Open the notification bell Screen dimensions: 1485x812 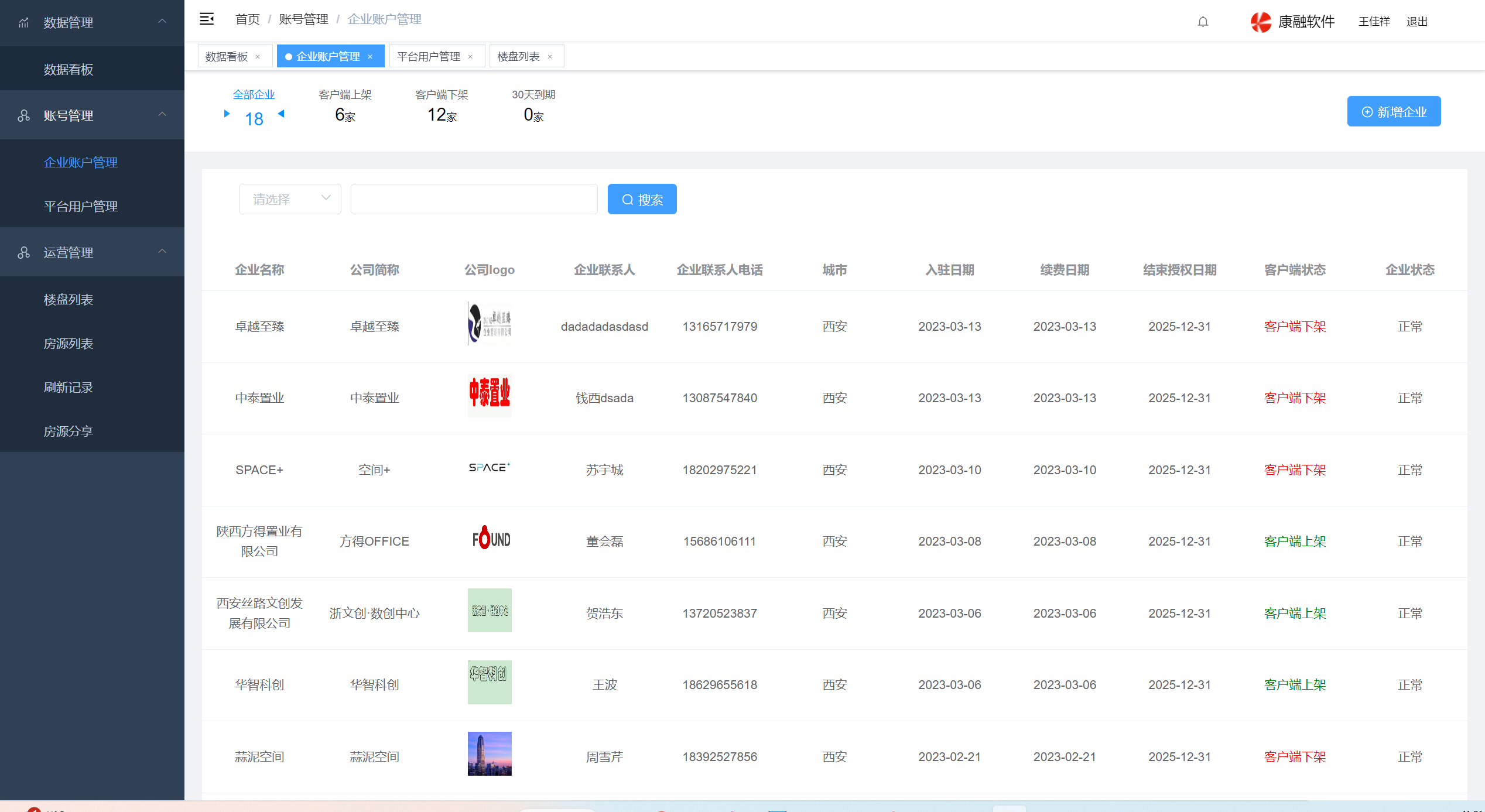(x=1203, y=22)
